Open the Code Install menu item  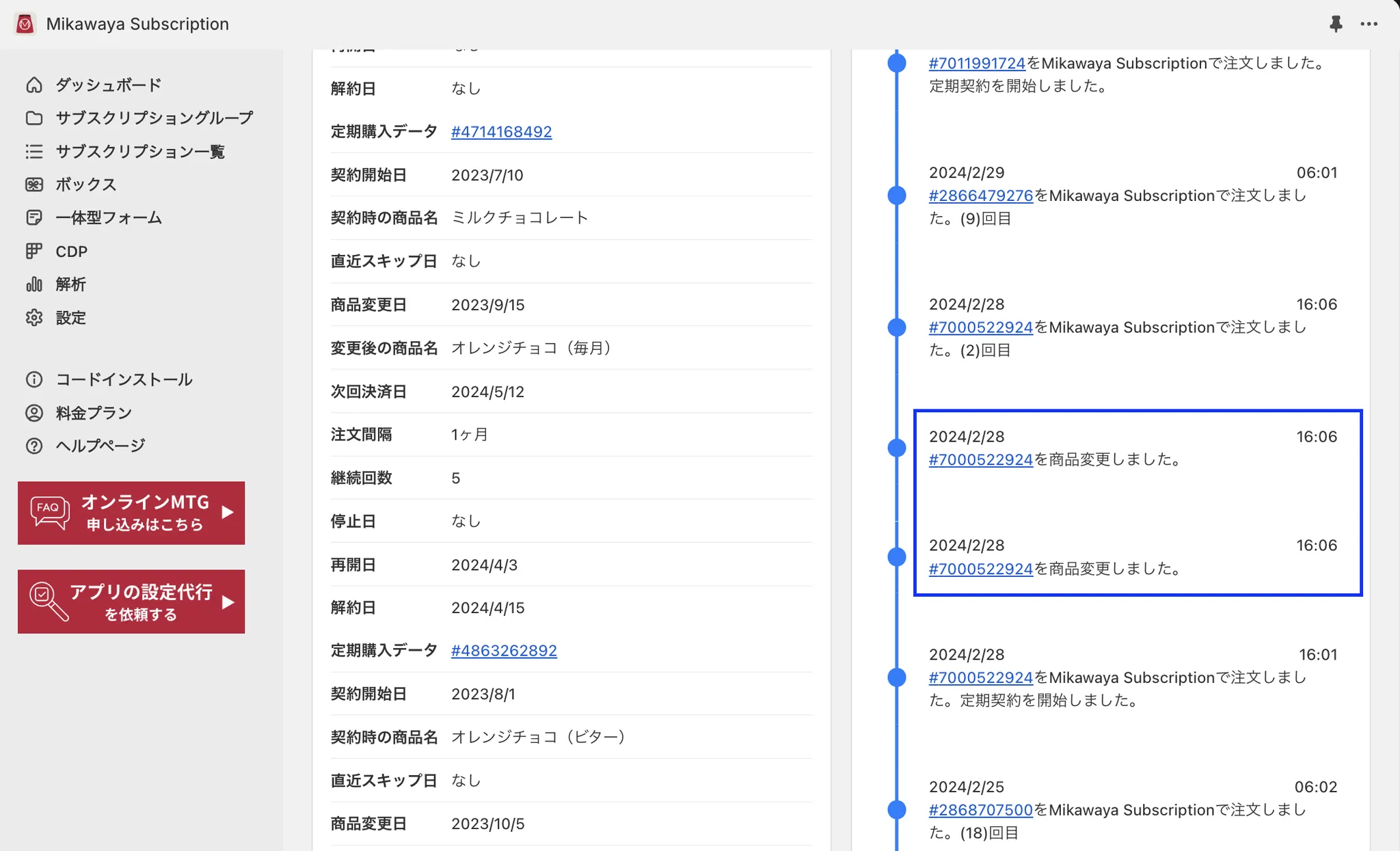click(123, 379)
